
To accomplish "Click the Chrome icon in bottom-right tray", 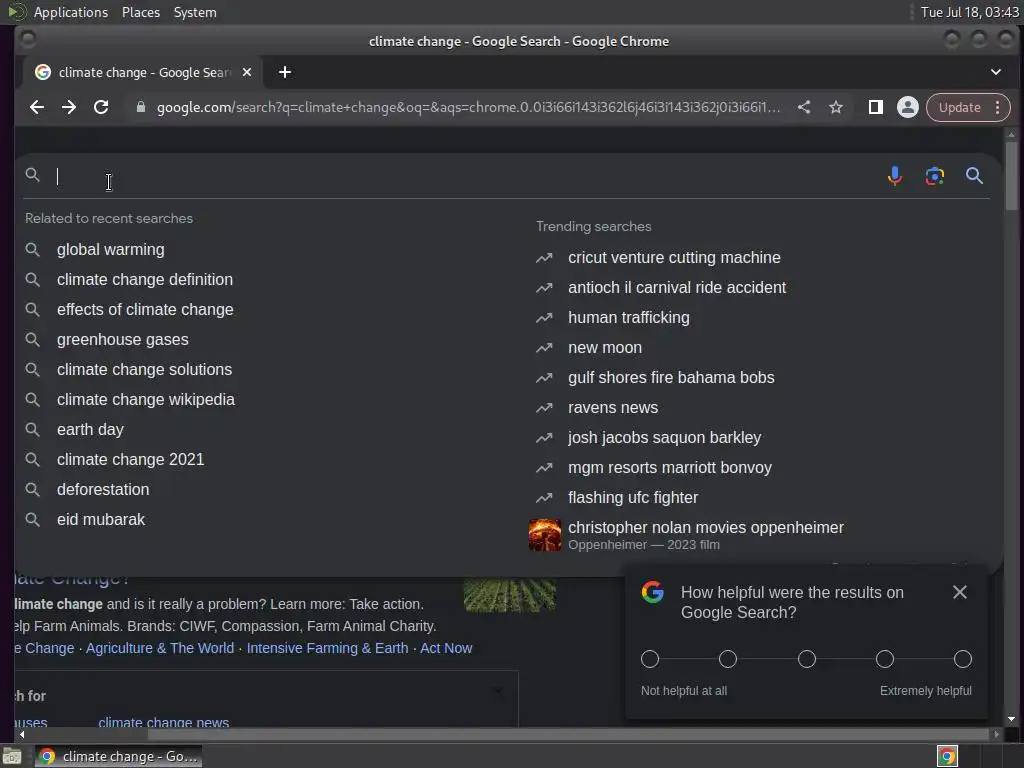I will point(946,756).
